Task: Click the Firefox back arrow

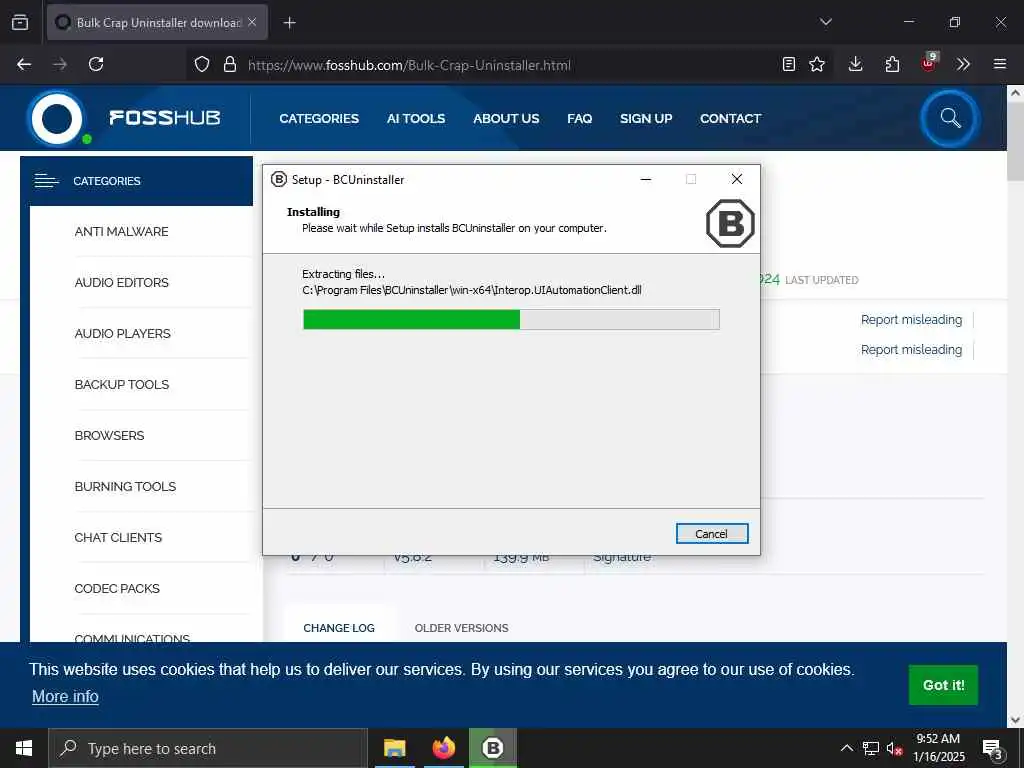Action: pyautogui.click(x=24, y=64)
